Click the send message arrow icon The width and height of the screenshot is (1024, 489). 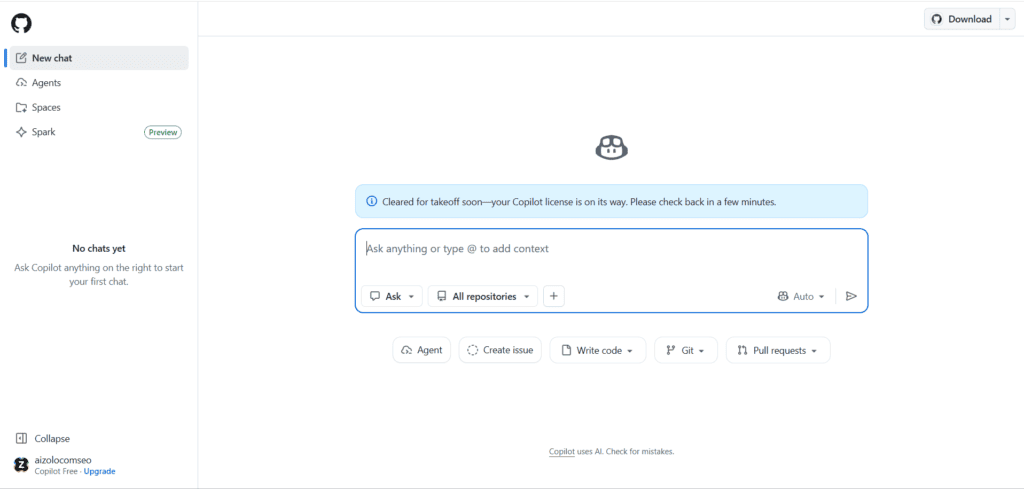(851, 296)
